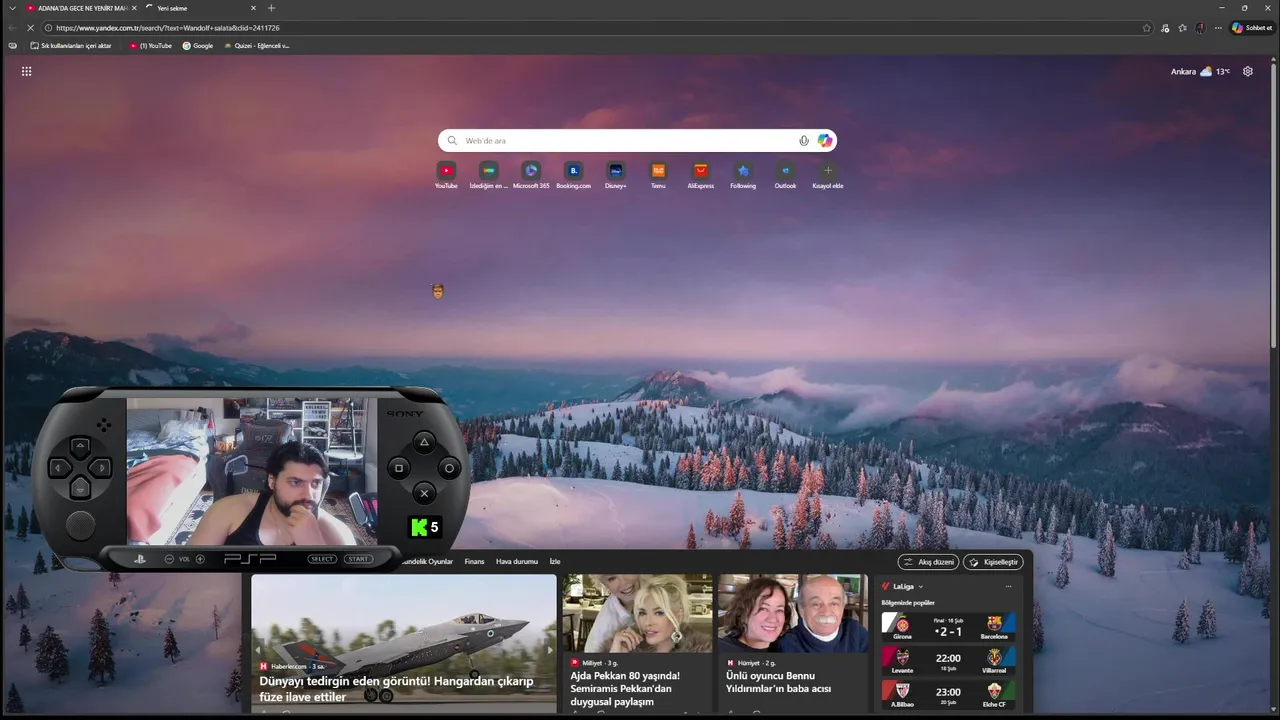This screenshot has width=1280, height=720.
Task: Open the Sohbet et Copilot button
Action: pyautogui.click(x=1252, y=28)
